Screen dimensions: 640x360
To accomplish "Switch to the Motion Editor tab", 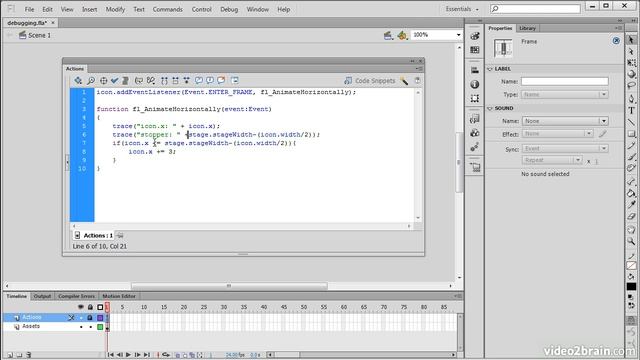I will tap(119, 296).
